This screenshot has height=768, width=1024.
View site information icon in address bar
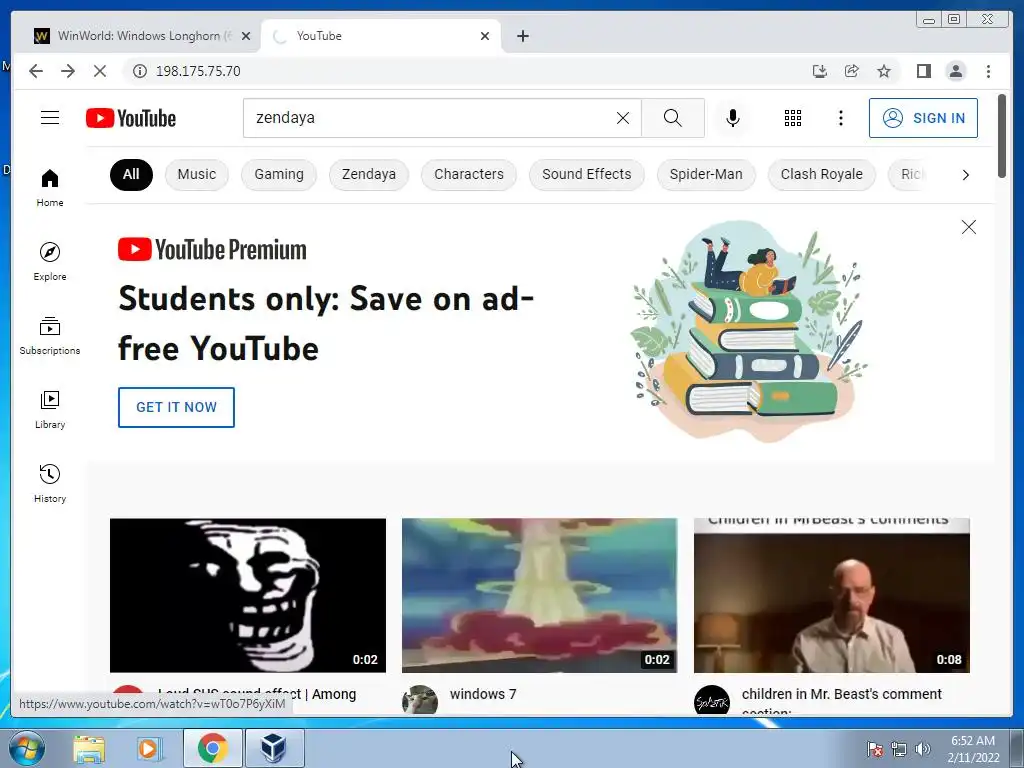tap(140, 71)
